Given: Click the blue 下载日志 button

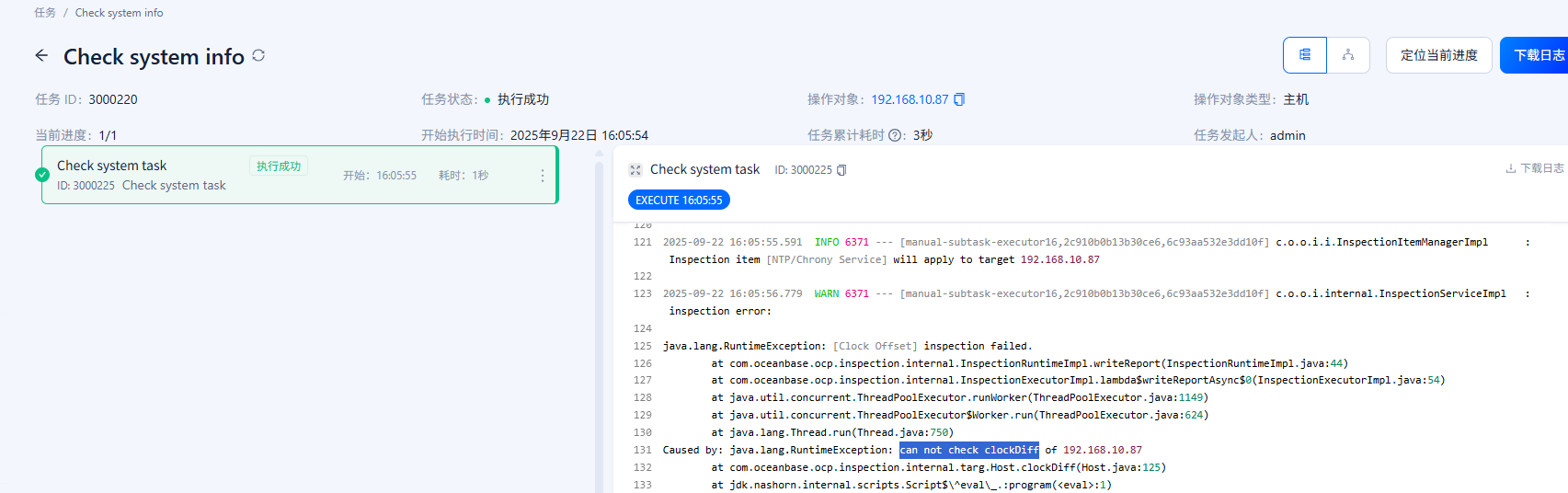Looking at the screenshot, I should coord(1538,55).
